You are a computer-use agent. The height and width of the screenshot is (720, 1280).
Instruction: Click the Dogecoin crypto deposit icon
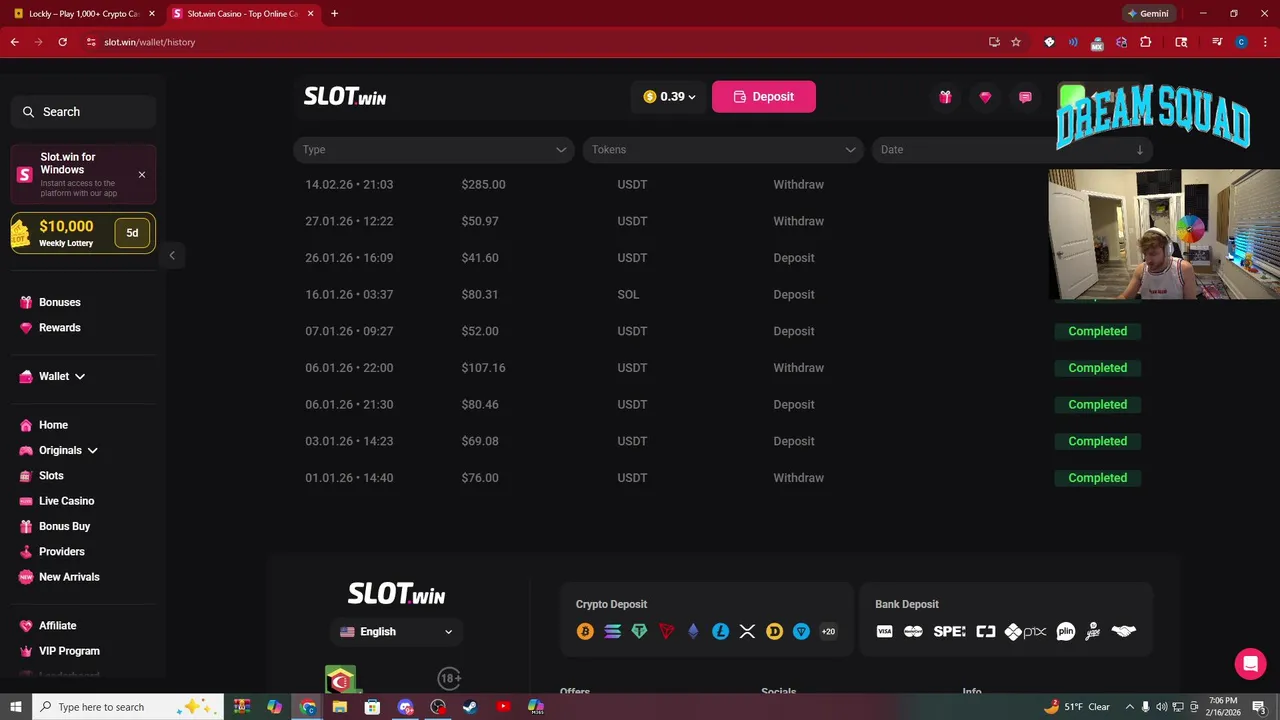tap(774, 631)
